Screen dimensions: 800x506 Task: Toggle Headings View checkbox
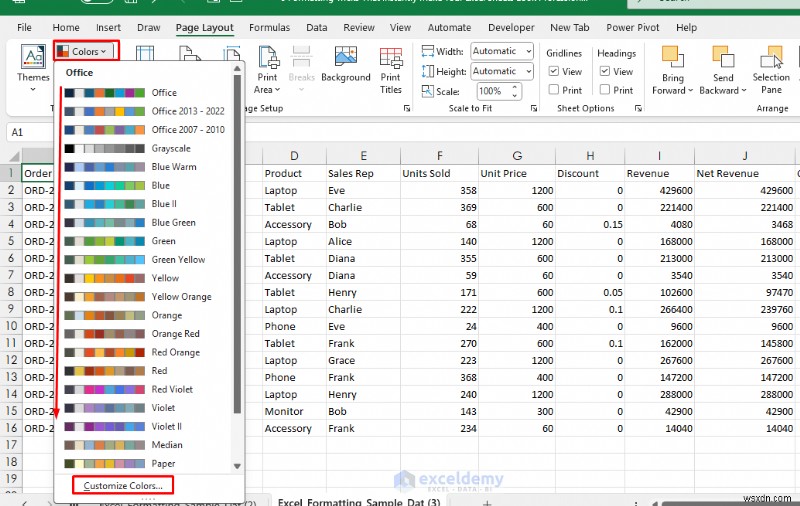click(x=605, y=71)
